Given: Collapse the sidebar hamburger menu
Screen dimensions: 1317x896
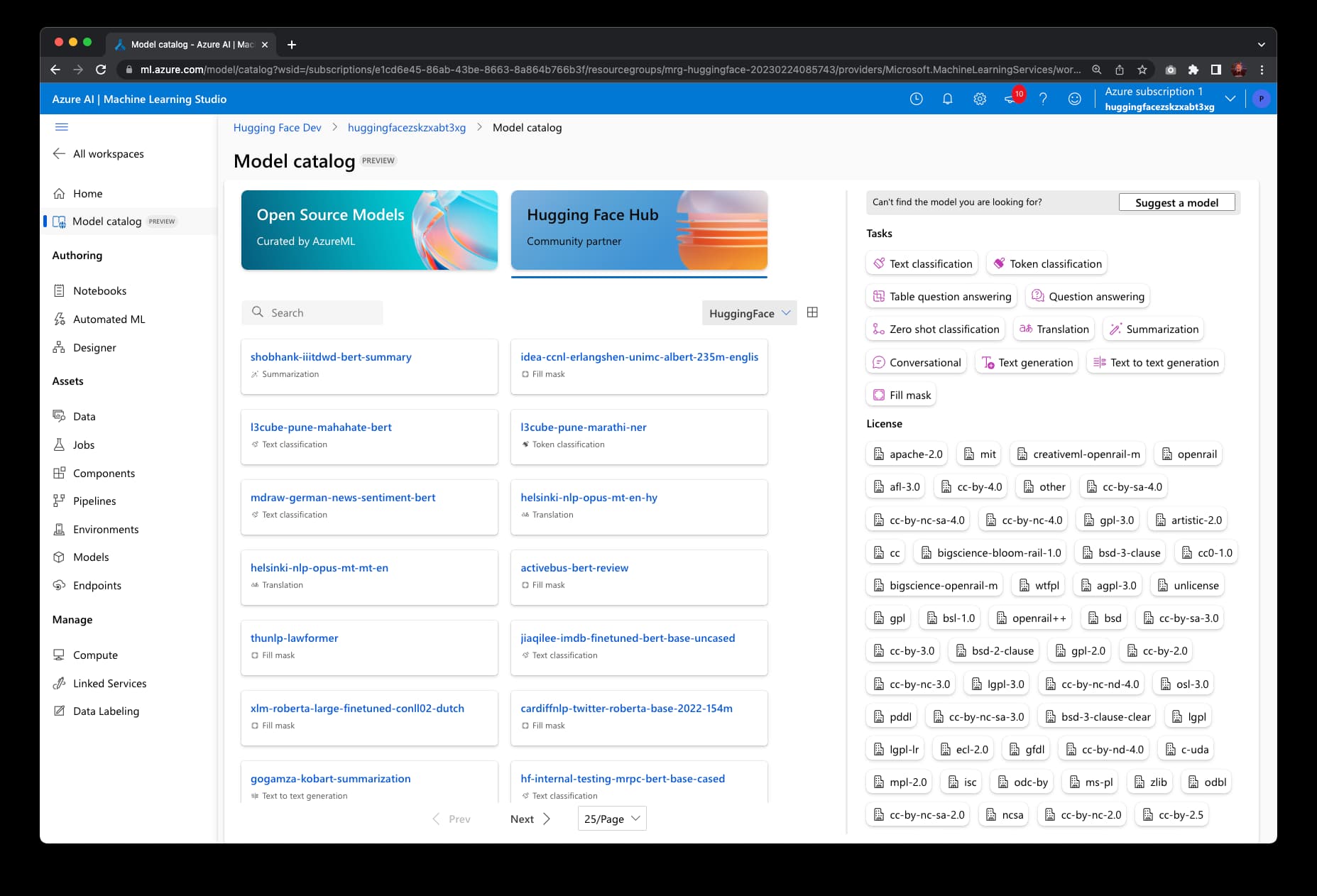Looking at the screenshot, I should pos(62,127).
